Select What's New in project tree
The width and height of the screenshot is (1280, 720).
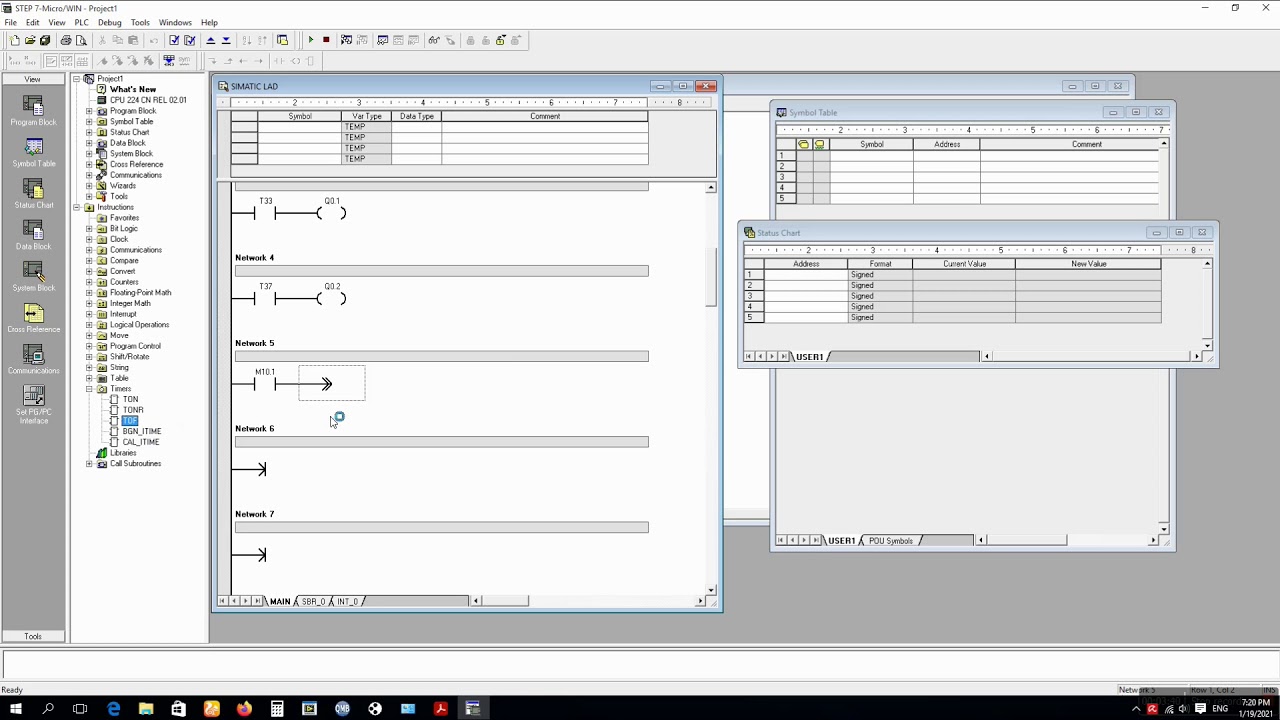pyautogui.click(x=132, y=89)
